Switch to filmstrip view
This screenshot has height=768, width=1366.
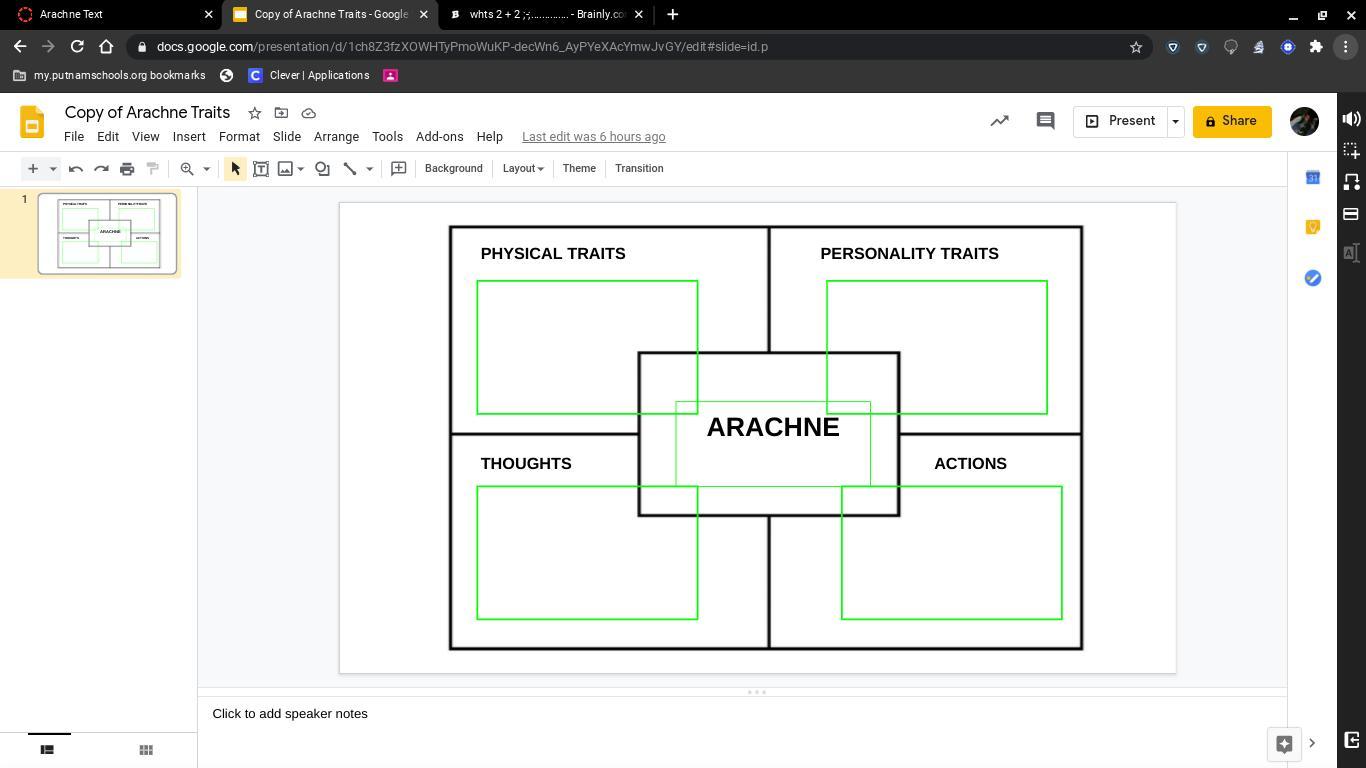point(47,750)
